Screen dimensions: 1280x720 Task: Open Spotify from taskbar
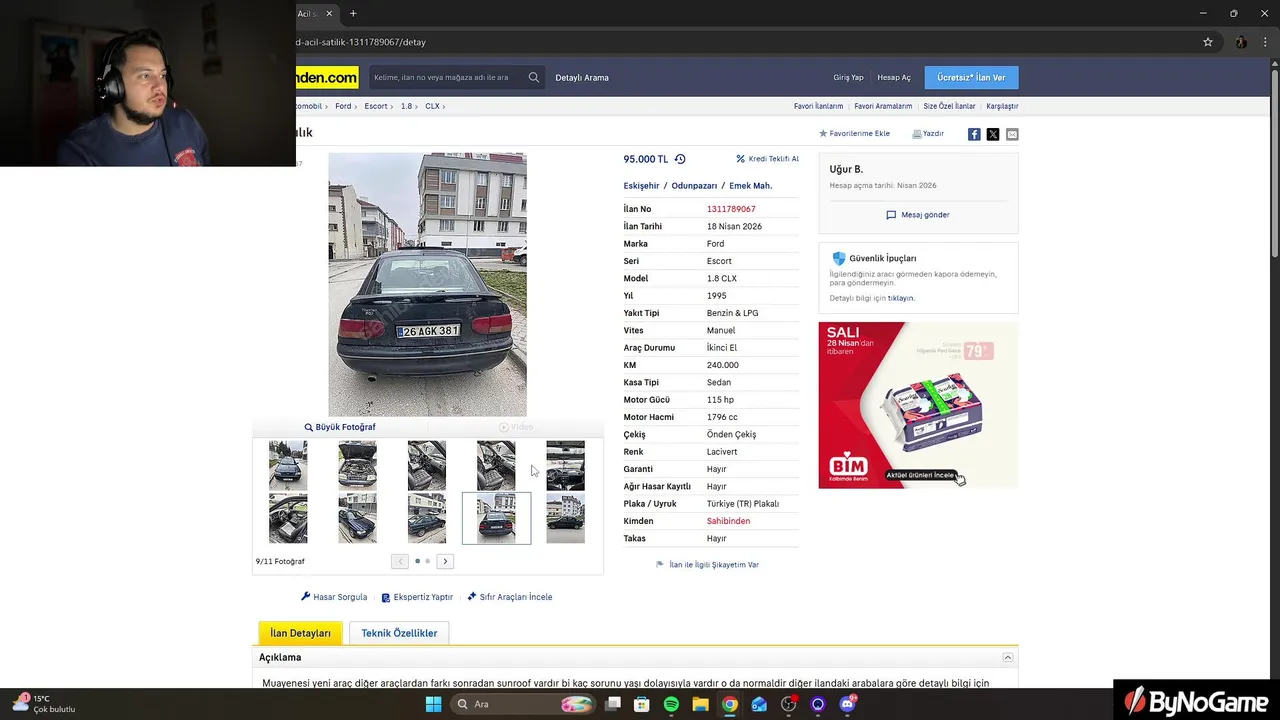671,704
